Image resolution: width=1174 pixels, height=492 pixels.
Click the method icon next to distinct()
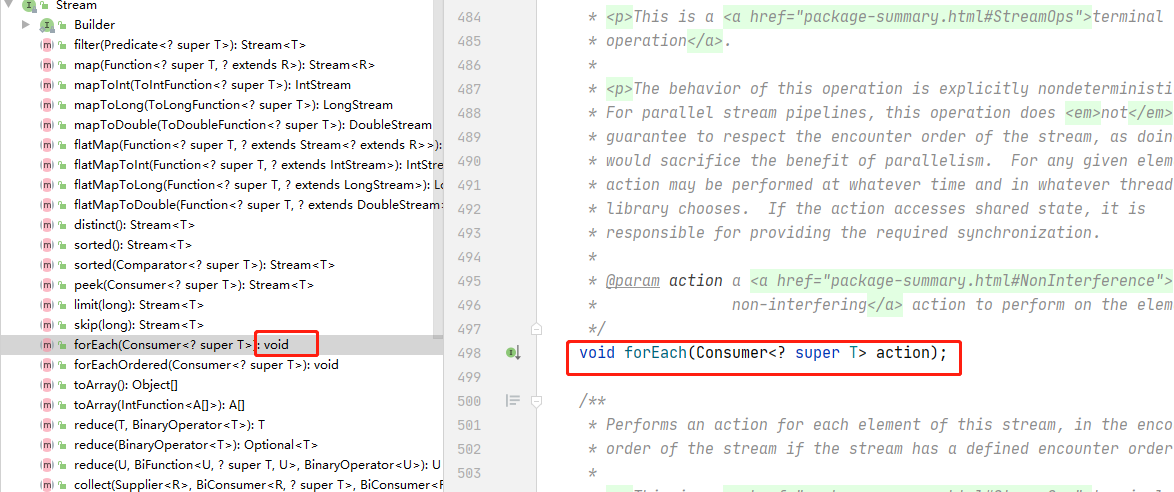pos(47,225)
